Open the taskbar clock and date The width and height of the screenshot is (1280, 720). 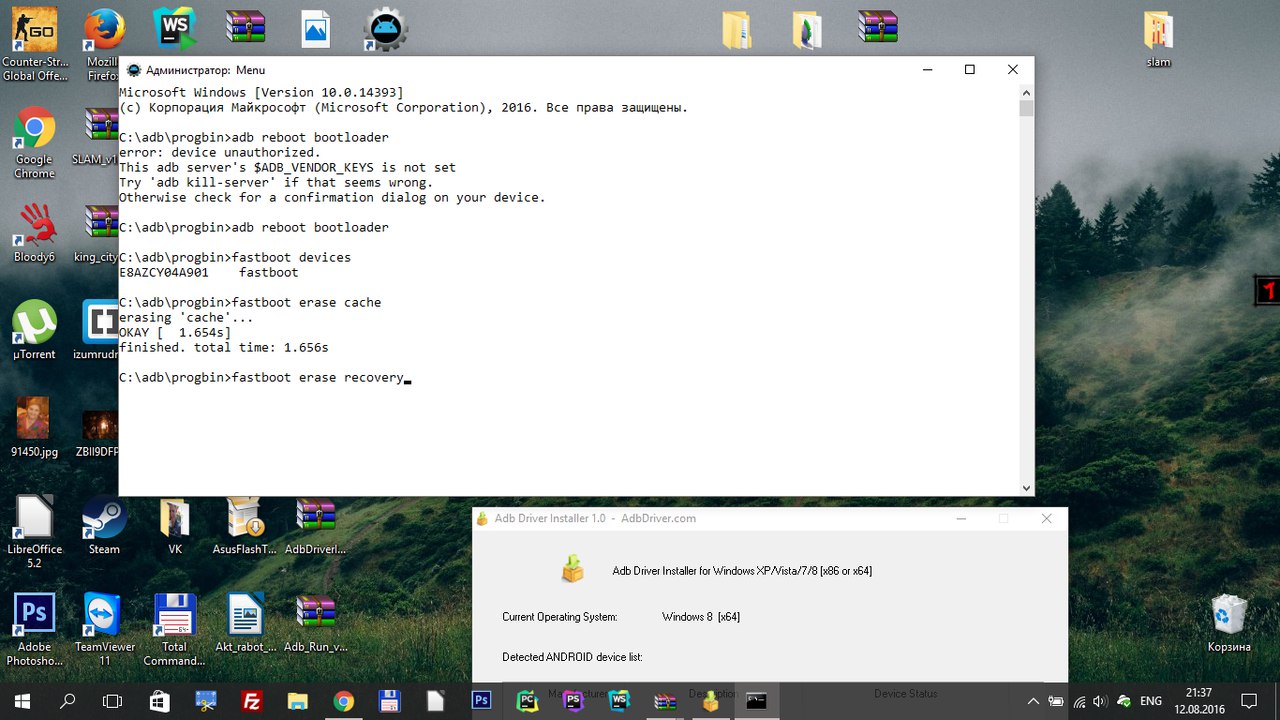[x=1198, y=701]
